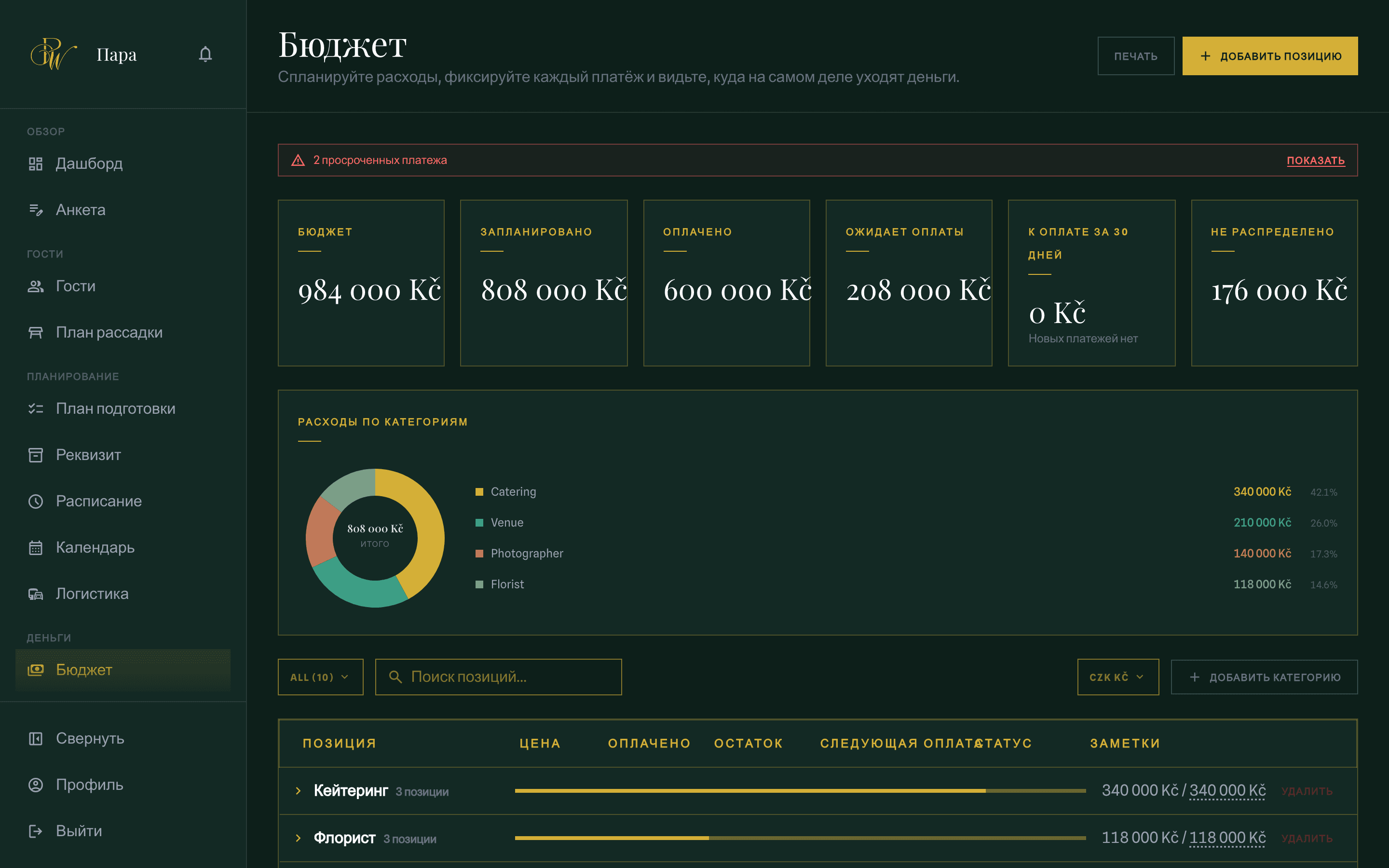Click the Гости people icon
This screenshot has height=868, width=1389.
tap(36, 286)
